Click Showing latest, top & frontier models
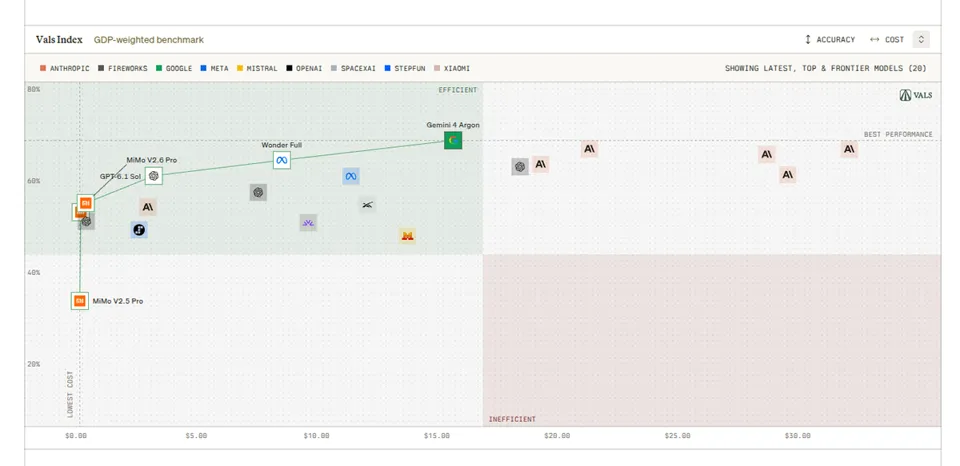Image resolution: width=960 pixels, height=466 pixels. pyautogui.click(x=825, y=69)
